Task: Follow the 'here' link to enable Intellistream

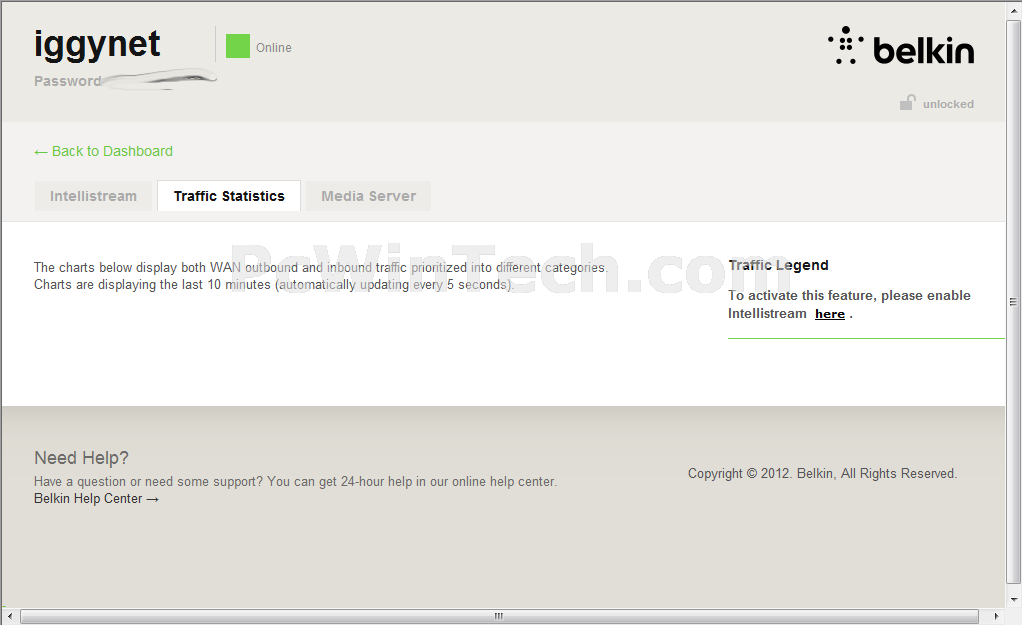Action: click(x=830, y=314)
